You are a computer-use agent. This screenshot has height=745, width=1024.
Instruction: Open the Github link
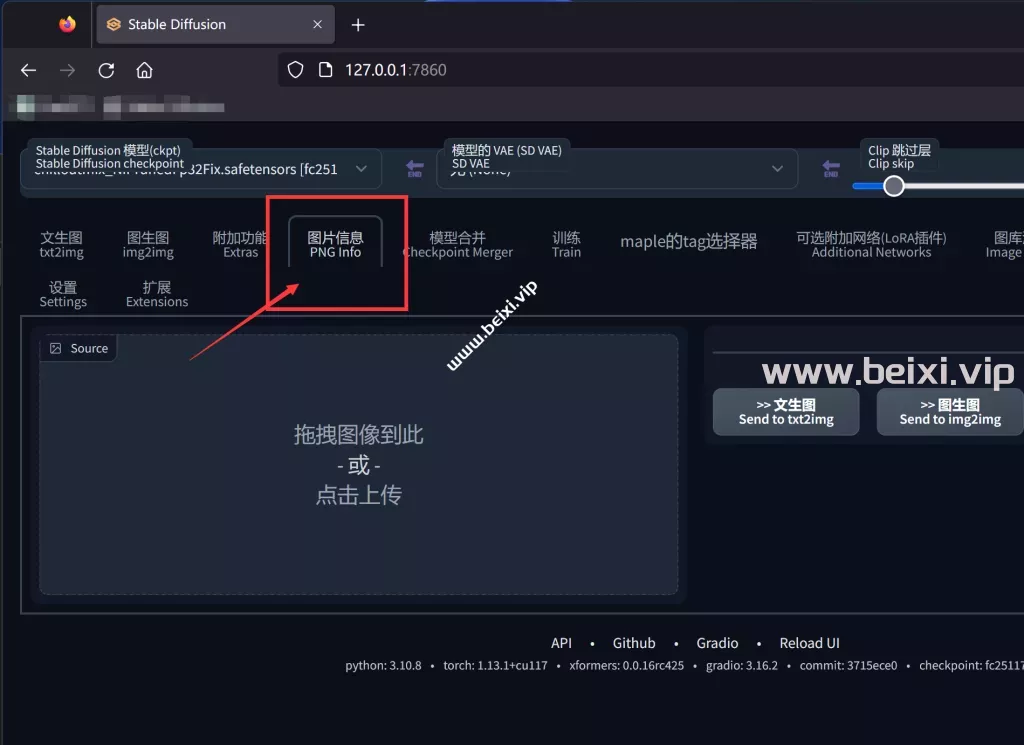[633, 643]
